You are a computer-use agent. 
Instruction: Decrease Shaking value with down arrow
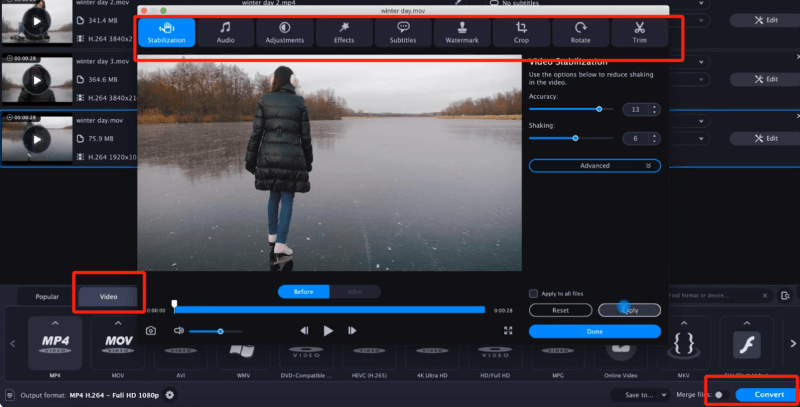tap(654, 141)
